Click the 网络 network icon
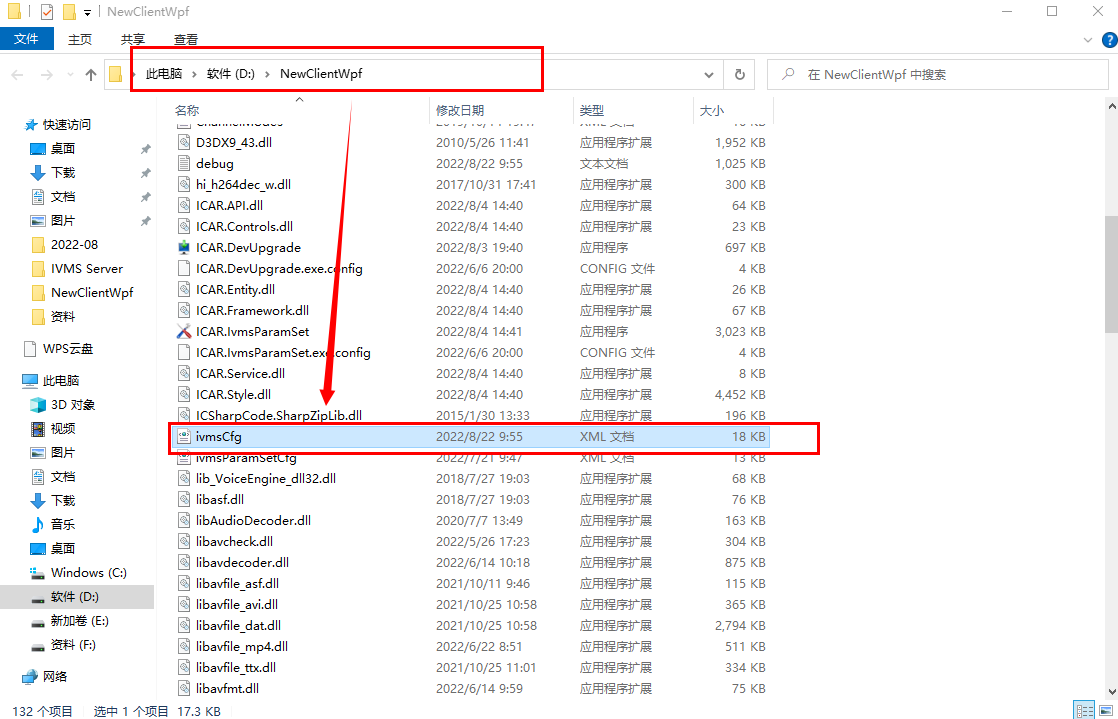This screenshot has height=719, width=1118. [x=30, y=676]
